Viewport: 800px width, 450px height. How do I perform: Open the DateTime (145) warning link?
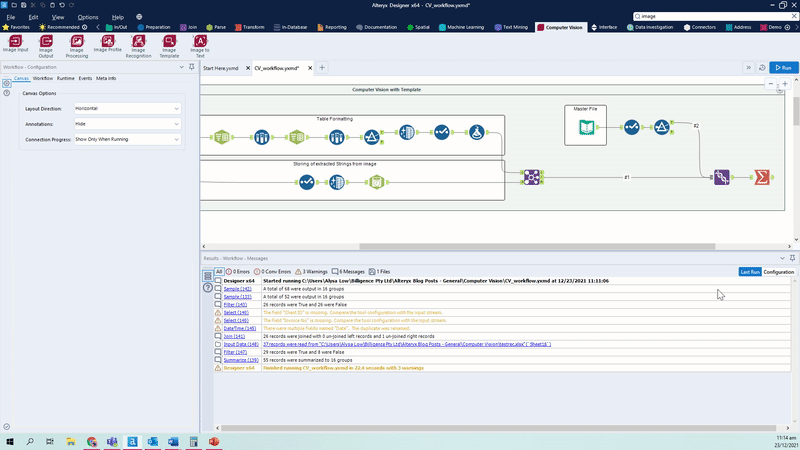[x=240, y=328]
